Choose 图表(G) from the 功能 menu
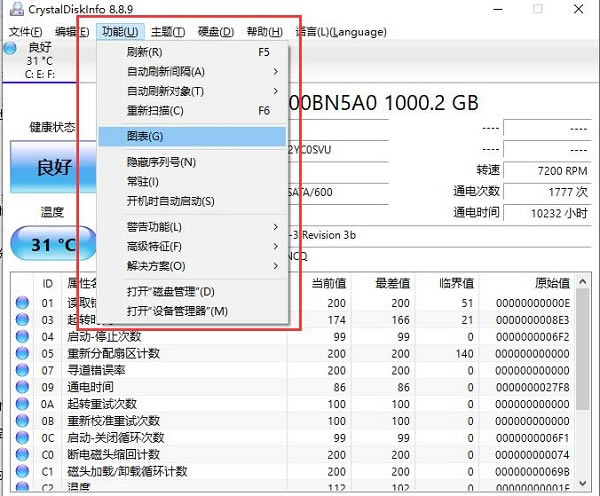Screen dimensions: 600x496 (x=145, y=136)
